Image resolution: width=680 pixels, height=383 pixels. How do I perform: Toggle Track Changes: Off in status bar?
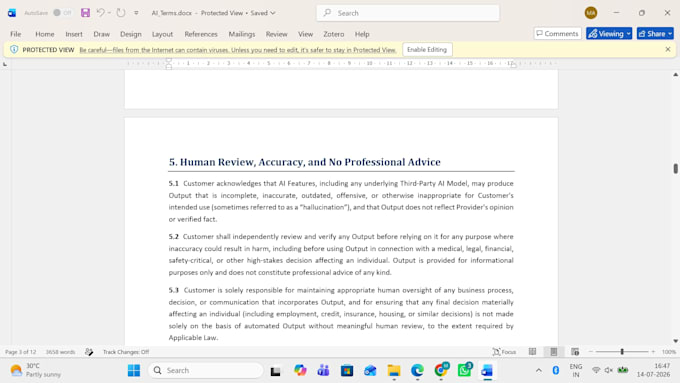126,352
